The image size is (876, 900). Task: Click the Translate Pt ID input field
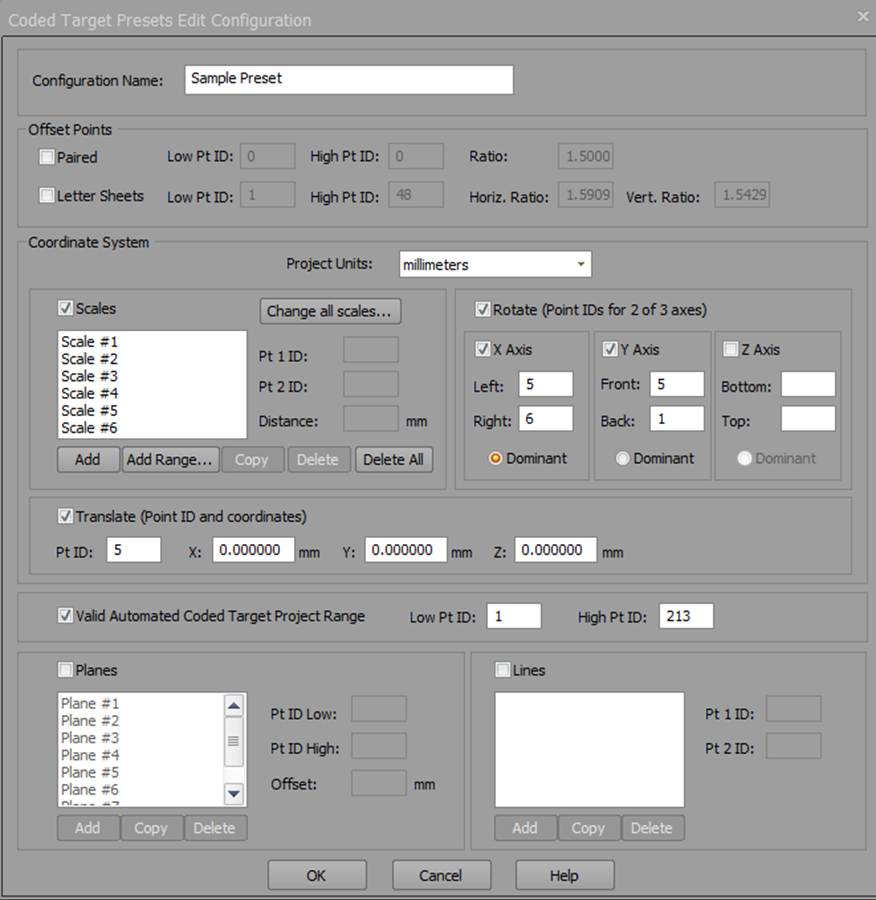pos(133,549)
